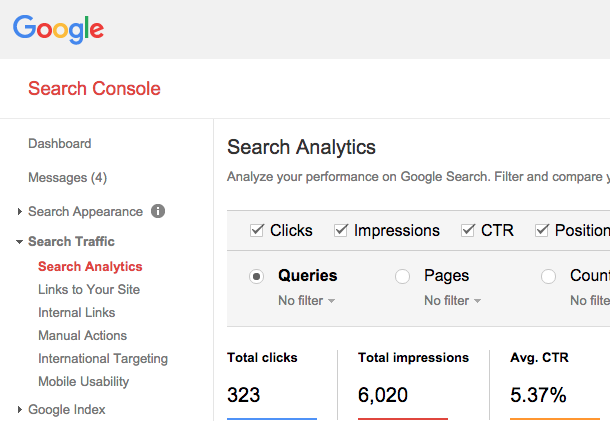Toggle the CTR checkbox
This screenshot has height=421, width=610.
tap(468, 230)
